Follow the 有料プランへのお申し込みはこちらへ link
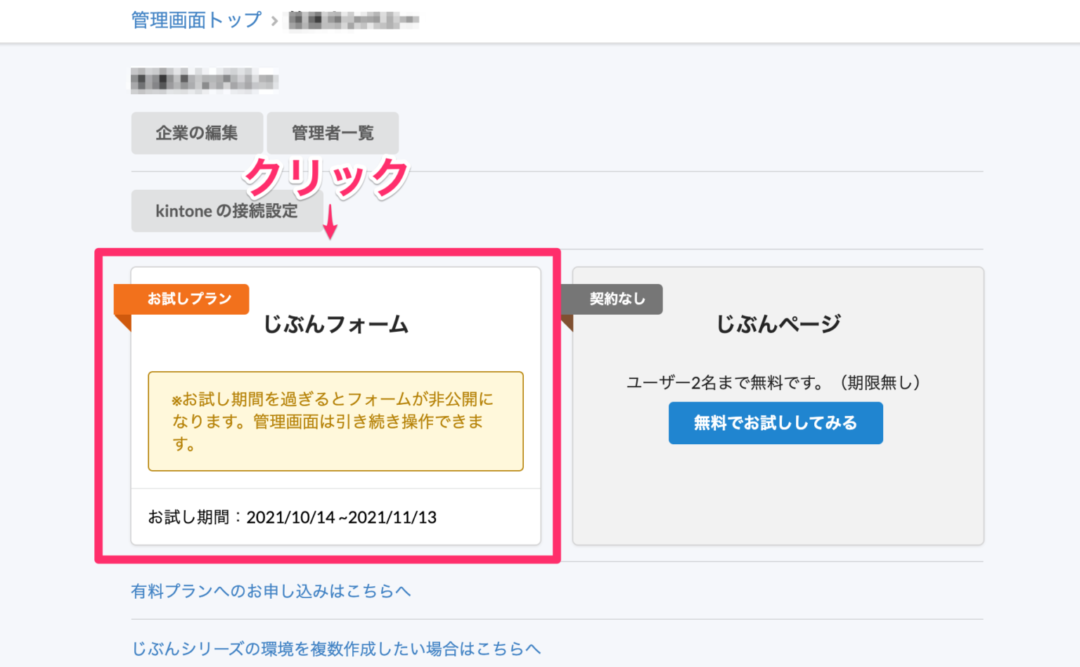 pyautogui.click(x=271, y=591)
